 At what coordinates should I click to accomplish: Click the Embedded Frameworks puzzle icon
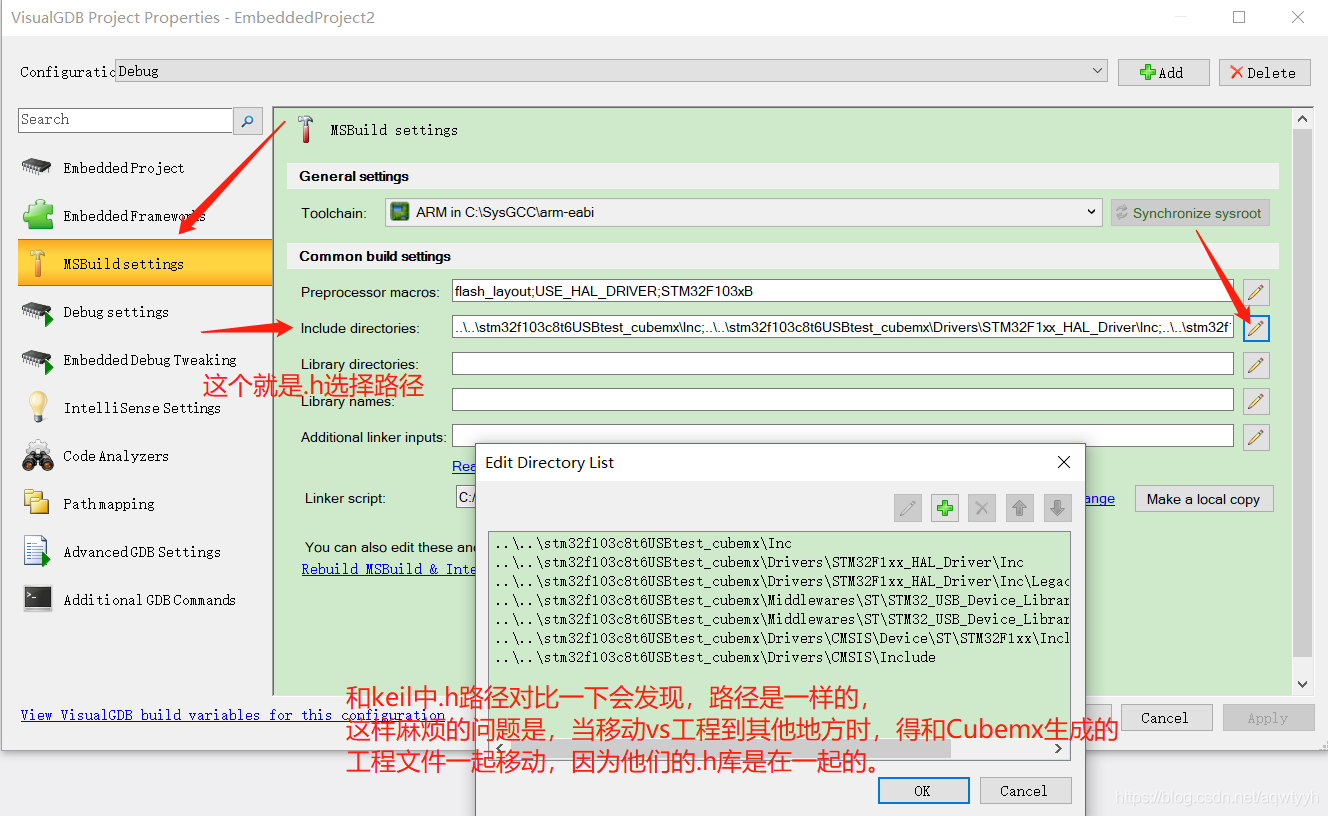(x=37, y=215)
